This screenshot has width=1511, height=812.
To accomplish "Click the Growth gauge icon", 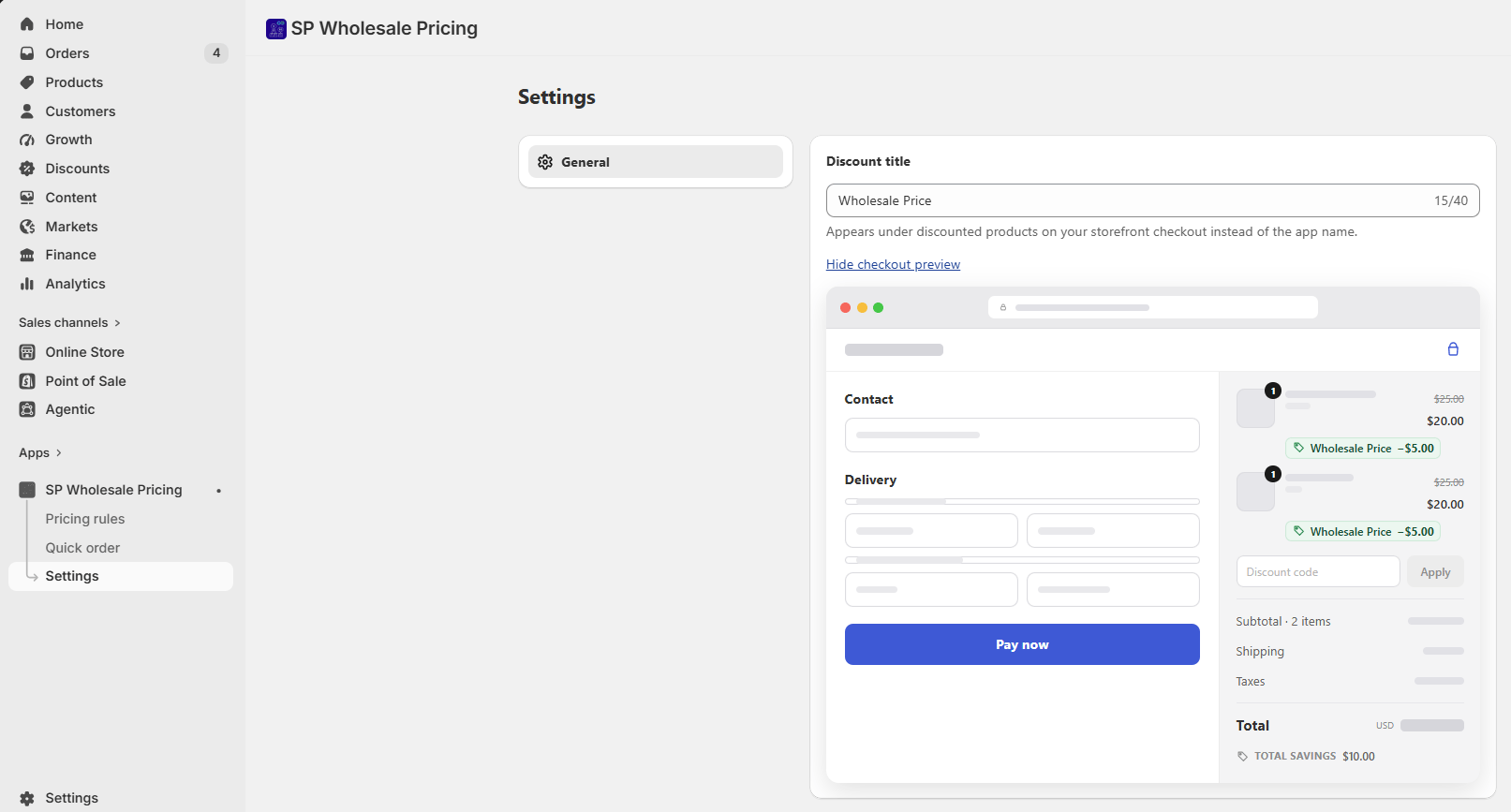I will [27, 140].
